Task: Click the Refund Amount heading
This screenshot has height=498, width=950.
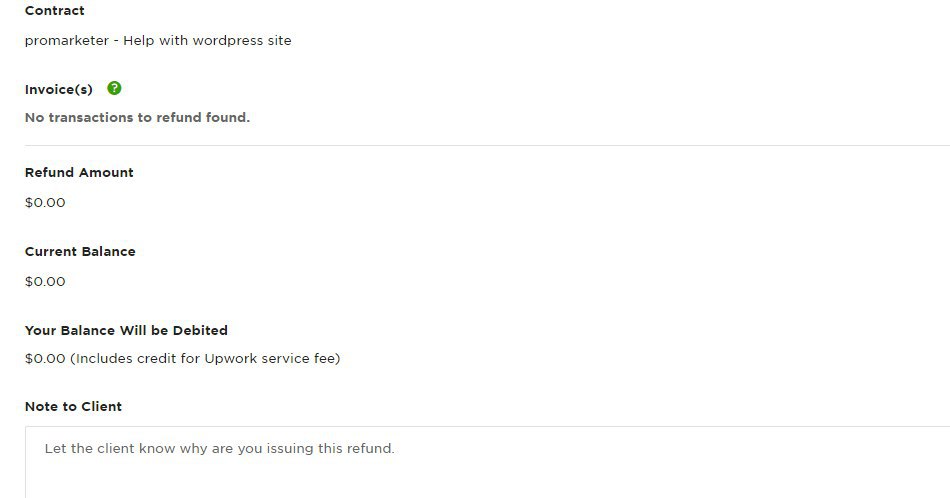Action: [x=79, y=172]
